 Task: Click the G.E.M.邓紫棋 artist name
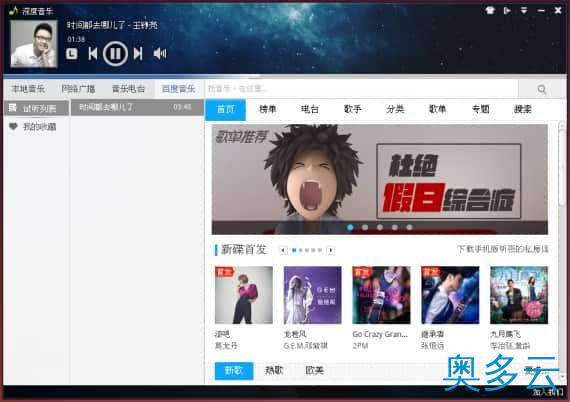305,346
